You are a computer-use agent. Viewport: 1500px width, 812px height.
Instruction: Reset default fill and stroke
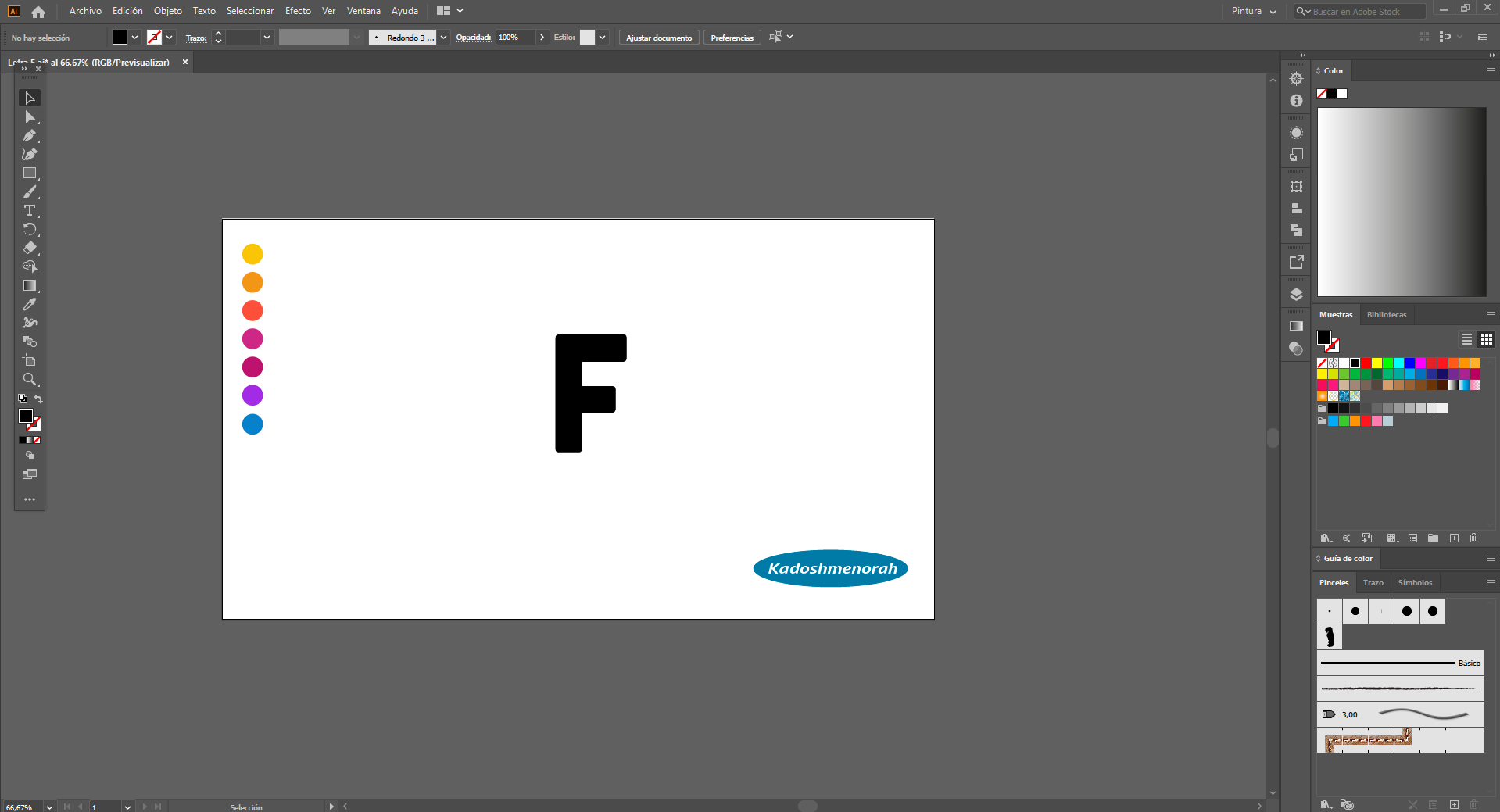[x=23, y=399]
